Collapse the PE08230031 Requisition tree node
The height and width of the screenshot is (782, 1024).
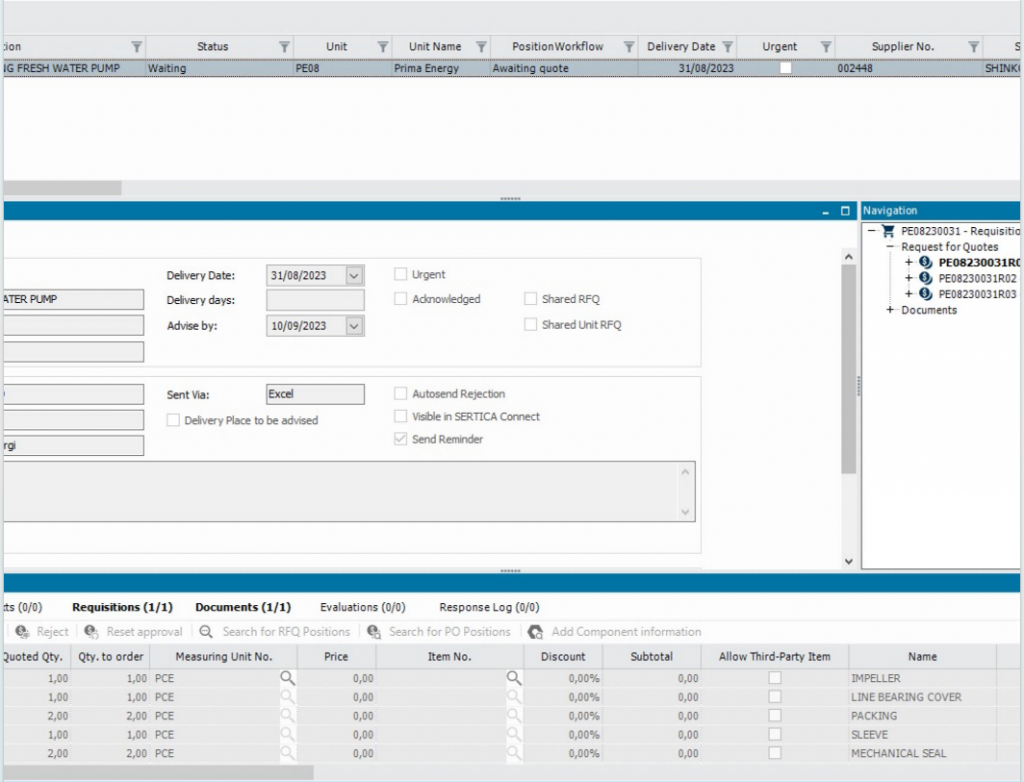(872, 231)
